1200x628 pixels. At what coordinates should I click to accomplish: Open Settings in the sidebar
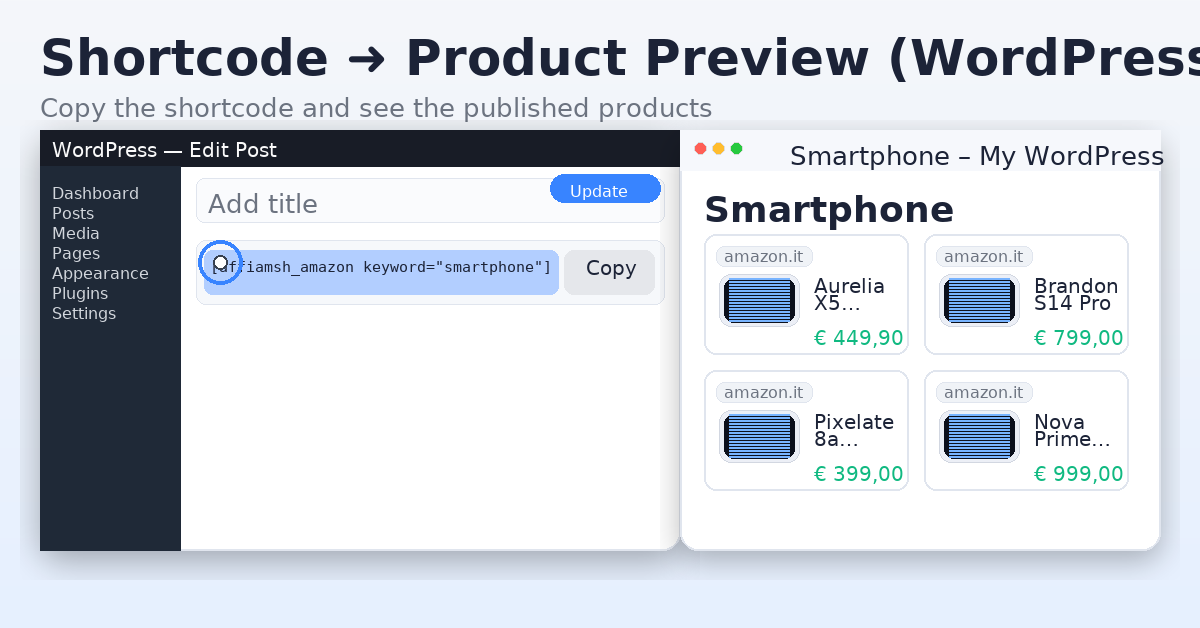tap(84, 313)
